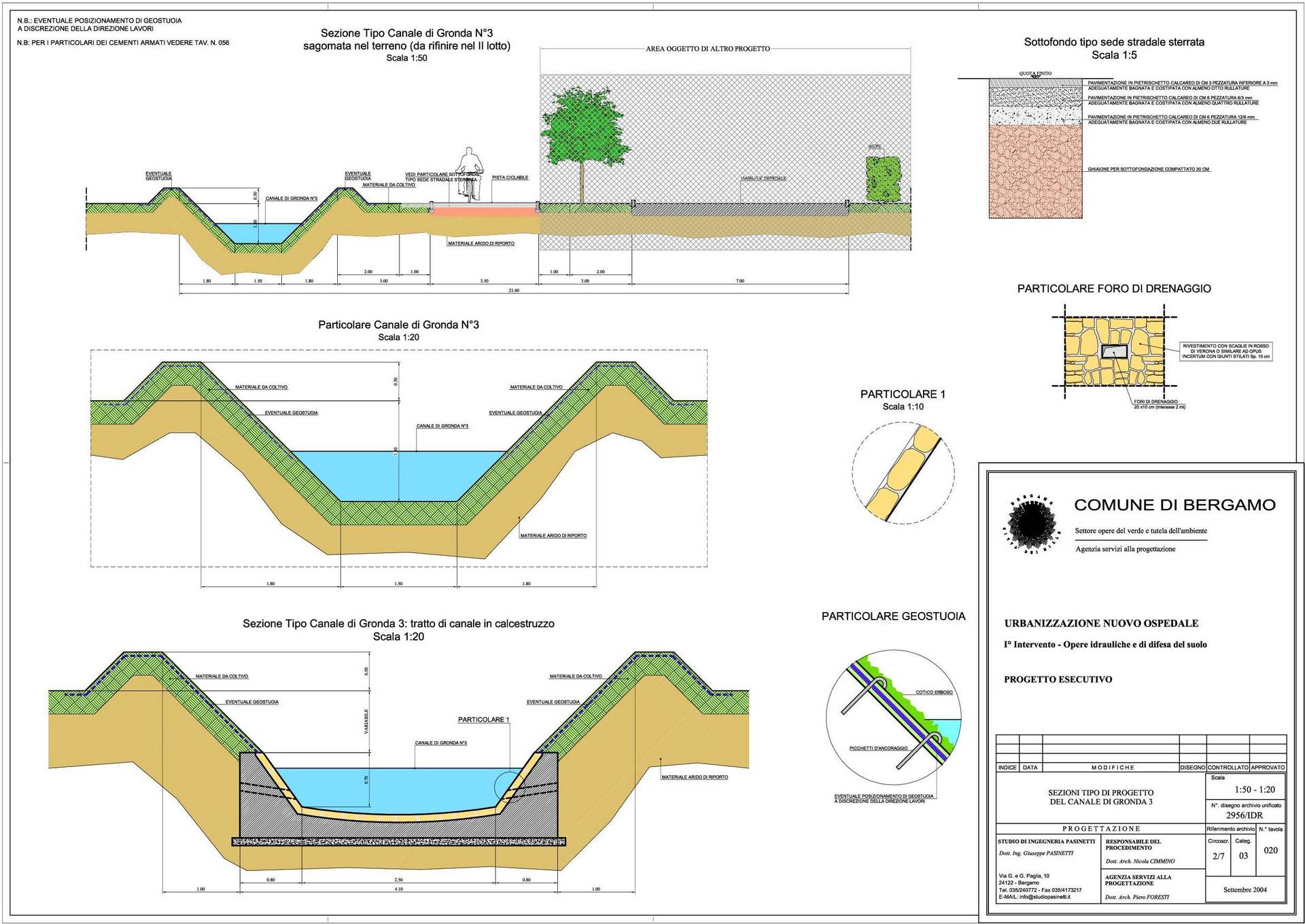This screenshot has width=1305, height=924.
Task: Click 'Settore opere del verde e tutela dell'ambiente'
Action: (1141, 531)
